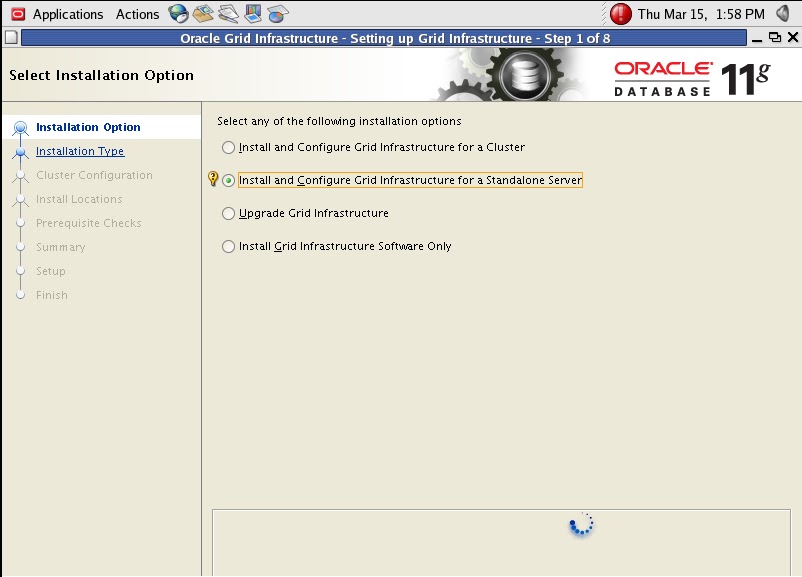Select Install and Configure Grid Infrastructure for a Cluster
The width and height of the screenshot is (802, 577).
(228, 148)
